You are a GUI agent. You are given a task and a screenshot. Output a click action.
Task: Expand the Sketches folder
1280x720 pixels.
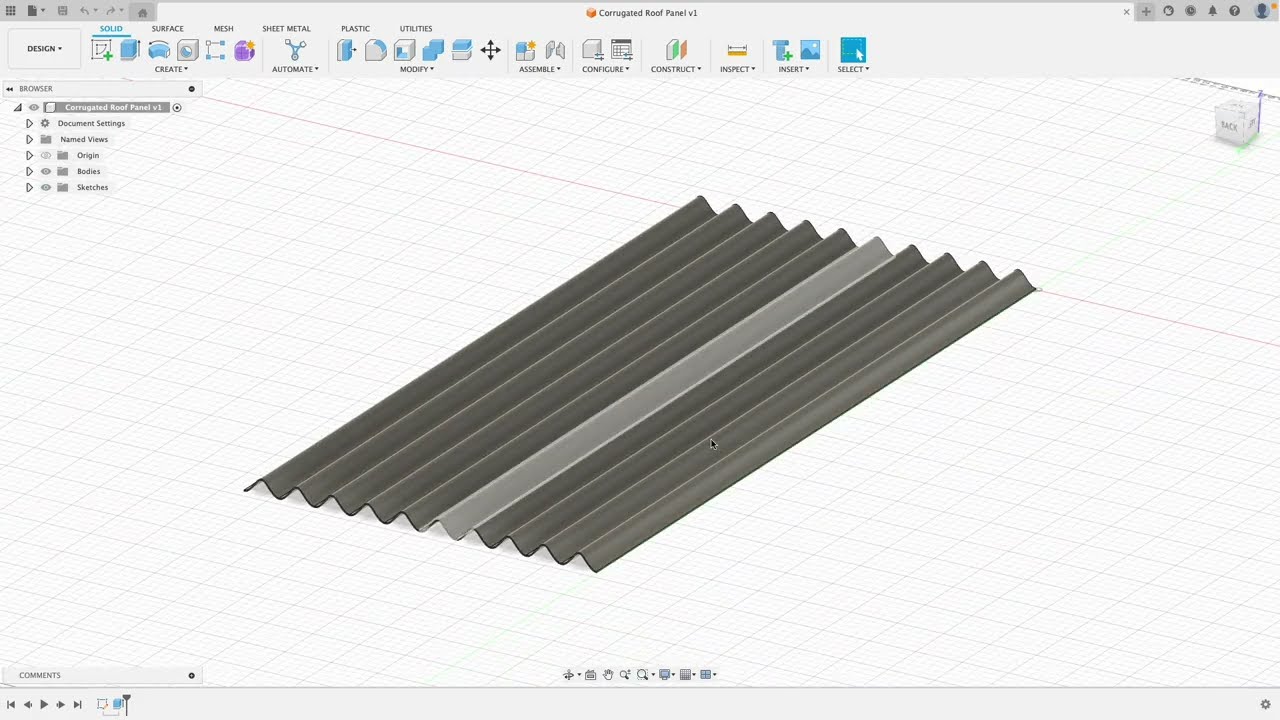[x=29, y=187]
